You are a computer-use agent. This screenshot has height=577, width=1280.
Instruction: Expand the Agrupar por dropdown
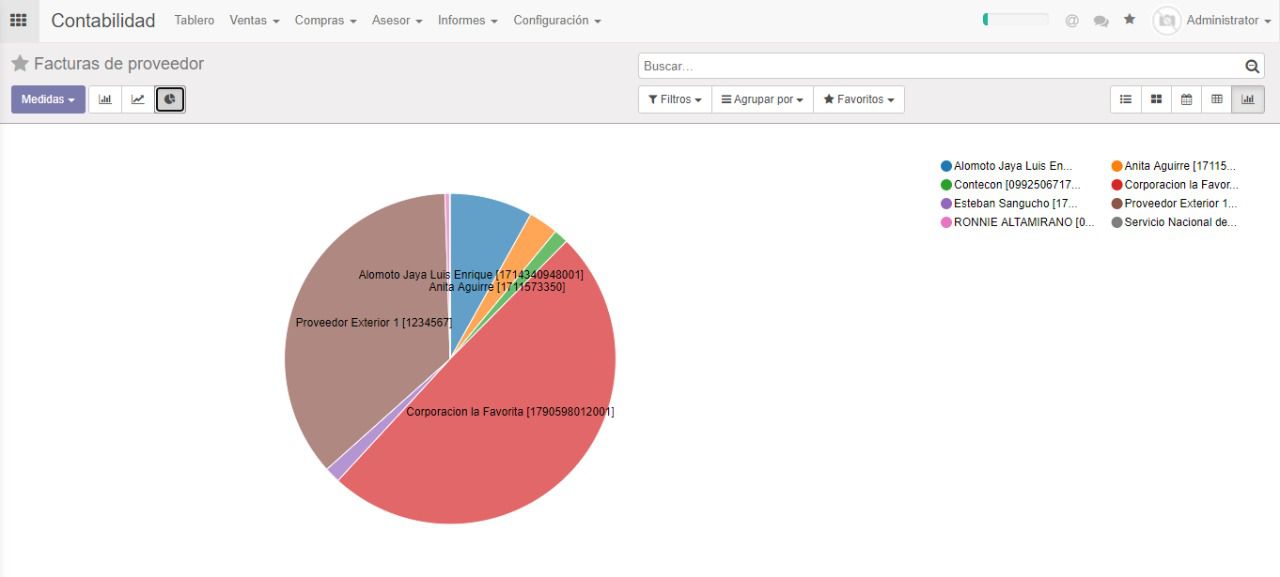(x=762, y=99)
